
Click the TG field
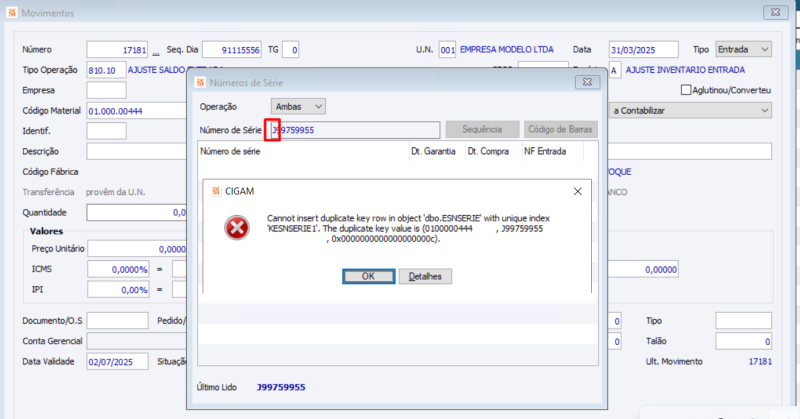(x=290, y=50)
